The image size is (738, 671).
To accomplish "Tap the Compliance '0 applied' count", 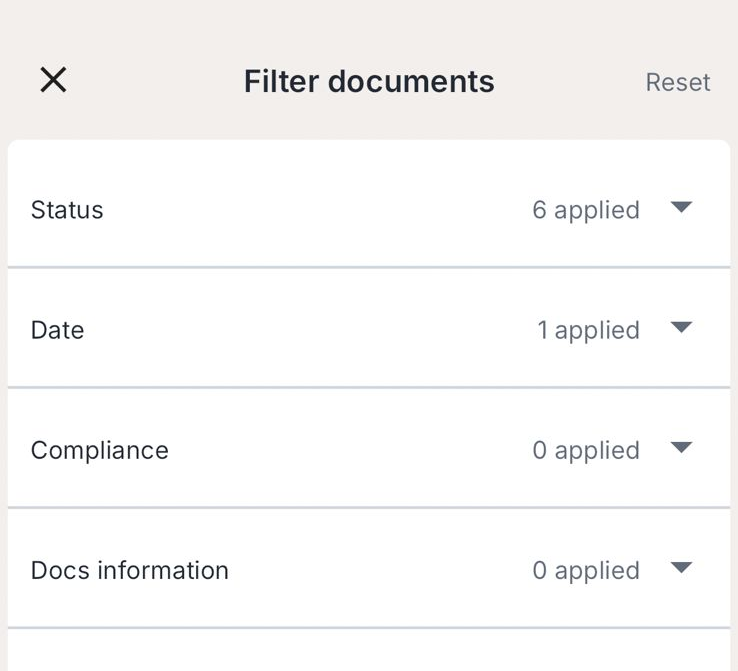I will pos(585,450).
